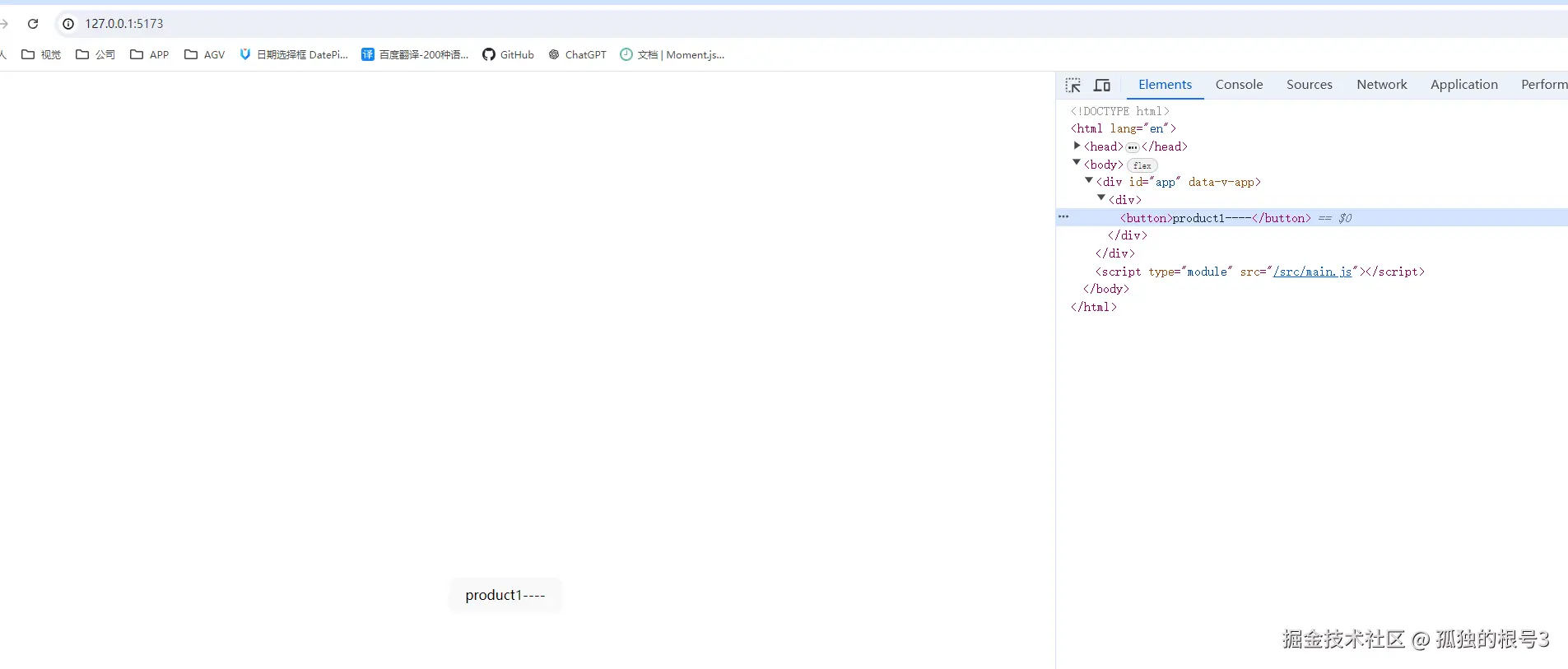This screenshot has height=669, width=1568.
Task: Click the site information icon in address bar
Action: 69,24
